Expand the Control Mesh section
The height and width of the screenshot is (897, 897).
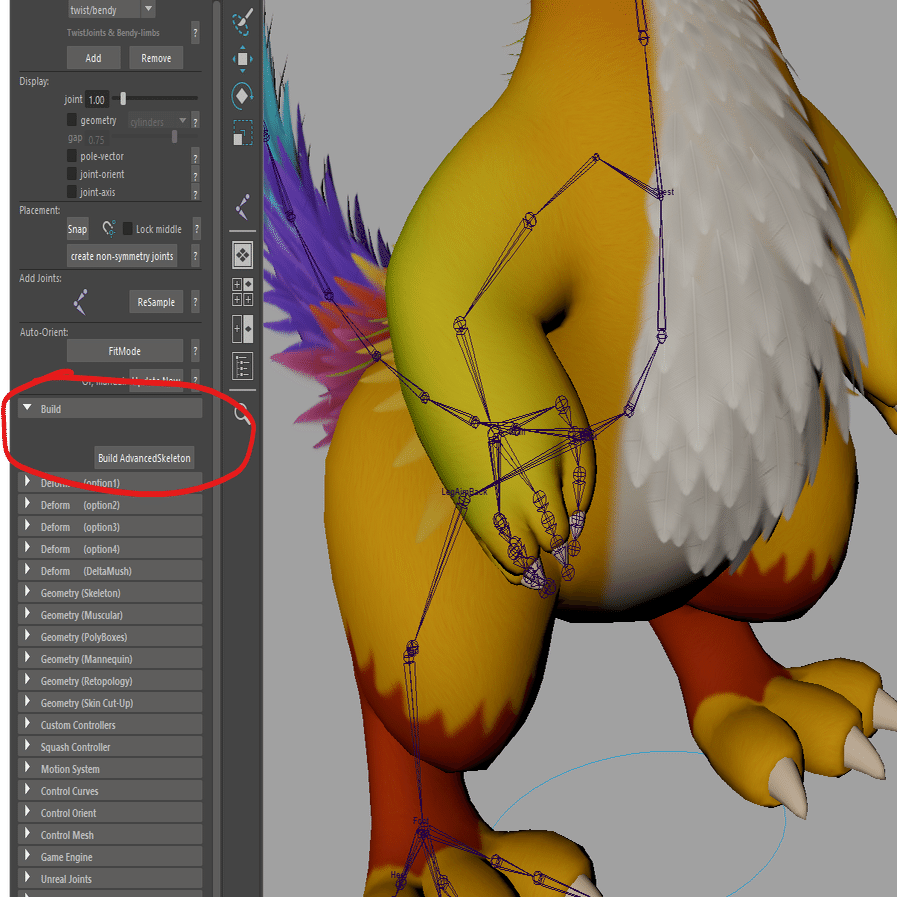pos(110,835)
